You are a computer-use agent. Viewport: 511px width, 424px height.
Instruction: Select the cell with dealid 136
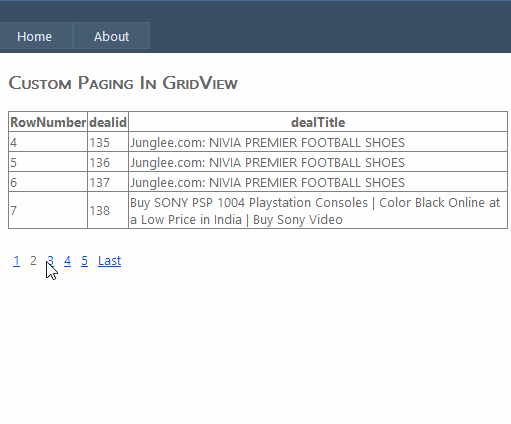click(108, 162)
